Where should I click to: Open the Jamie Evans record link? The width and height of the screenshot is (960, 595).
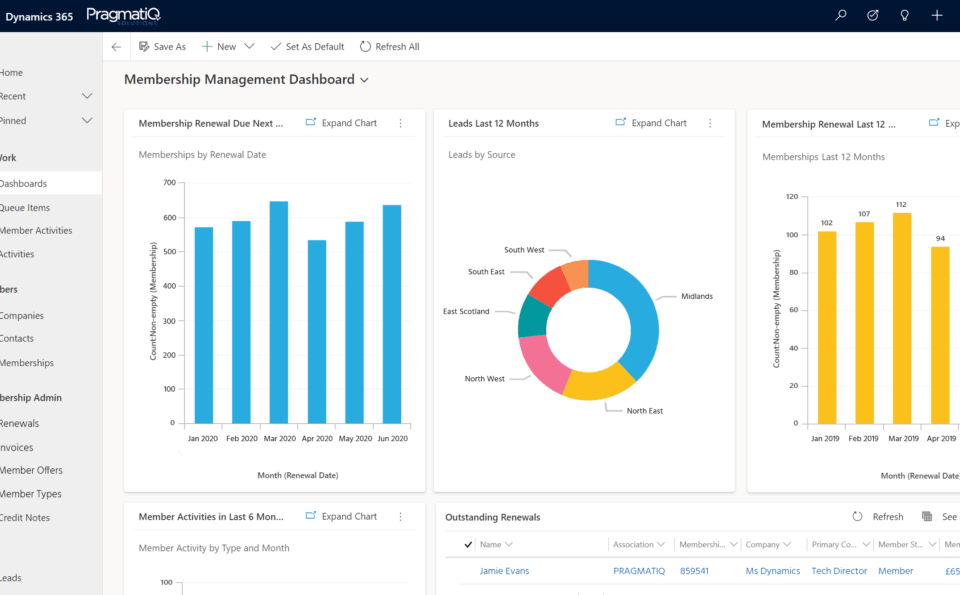504,571
